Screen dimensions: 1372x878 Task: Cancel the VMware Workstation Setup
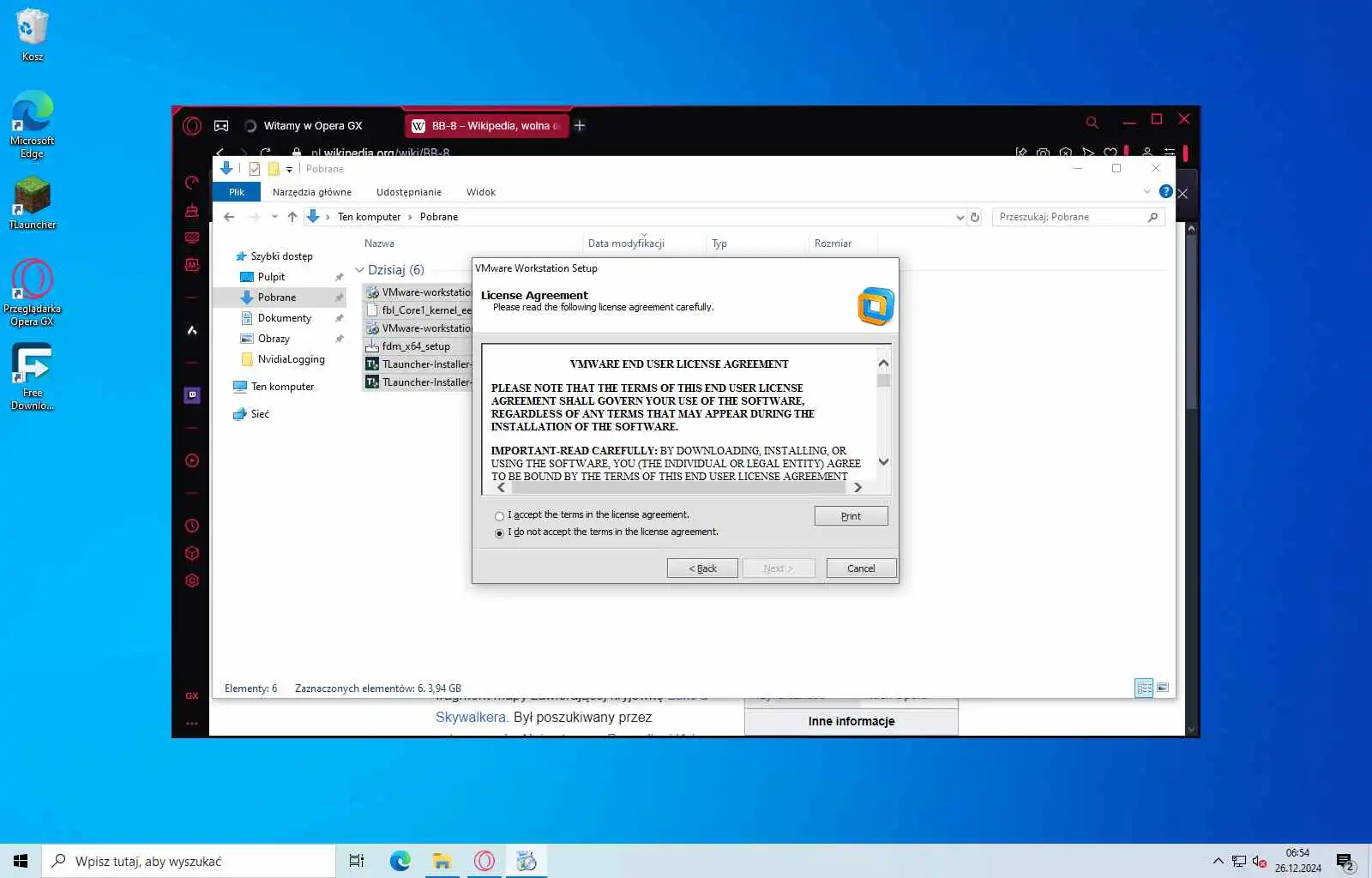point(861,568)
